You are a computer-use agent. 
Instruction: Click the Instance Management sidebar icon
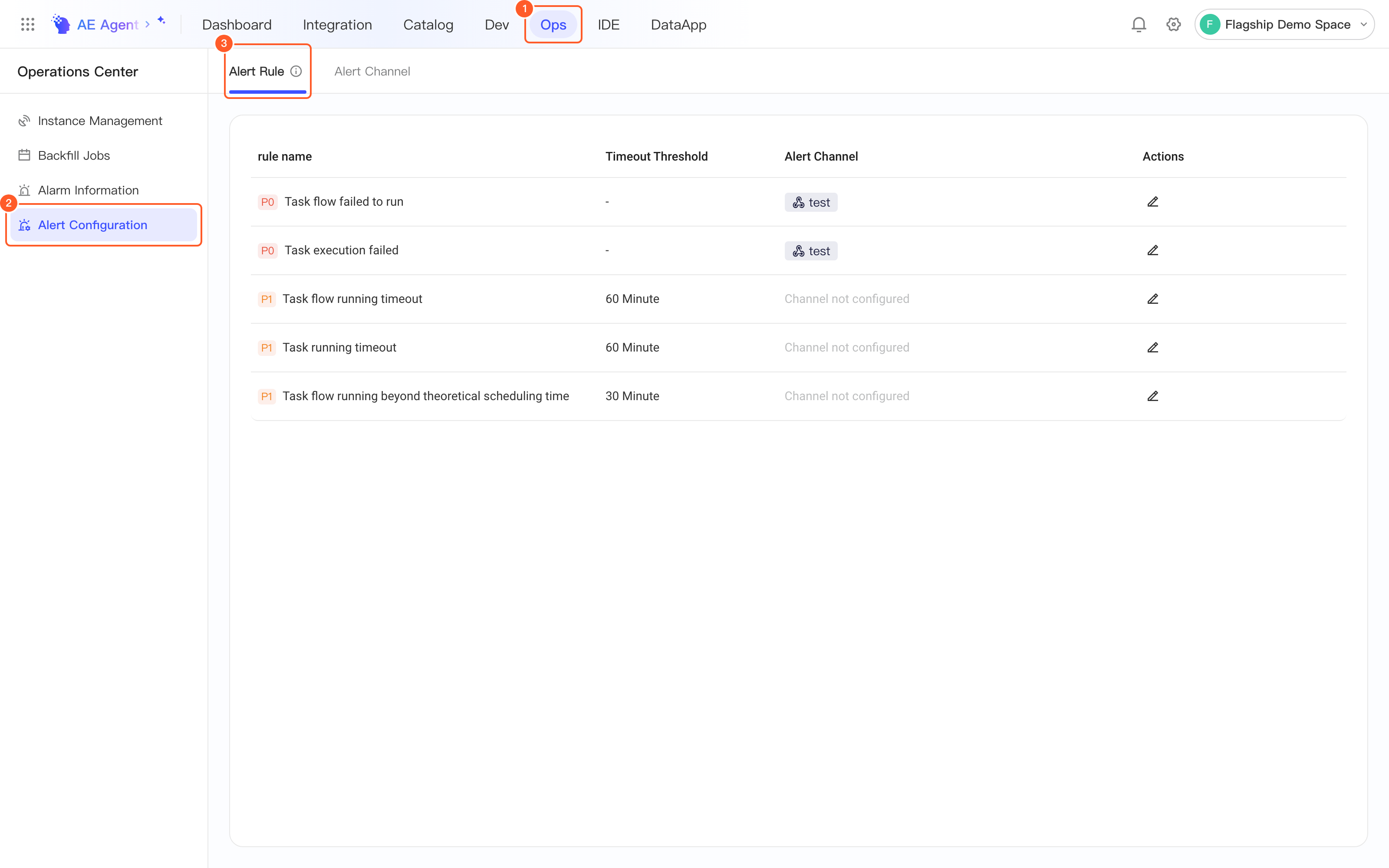coord(24,121)
